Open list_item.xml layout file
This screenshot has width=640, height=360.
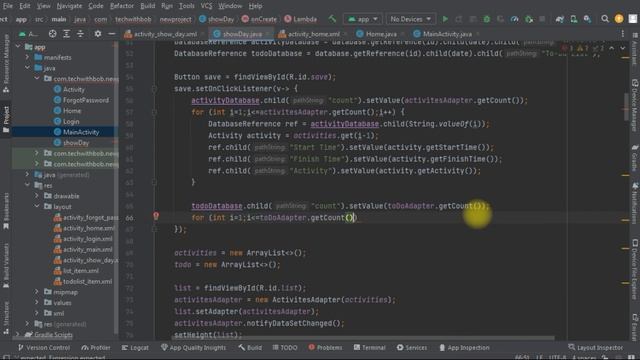(x=81, y=271)
